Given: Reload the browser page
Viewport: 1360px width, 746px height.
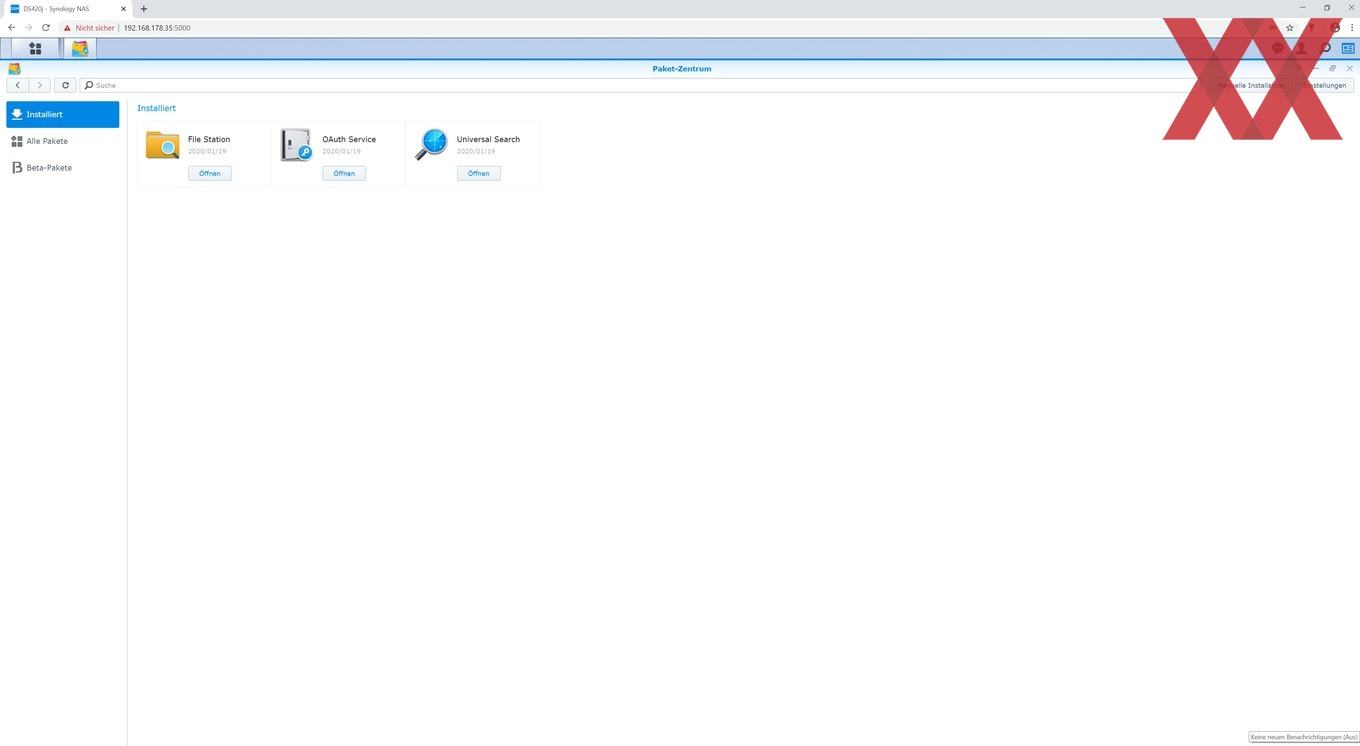Looking at the screenshot, I should (45, 28).
